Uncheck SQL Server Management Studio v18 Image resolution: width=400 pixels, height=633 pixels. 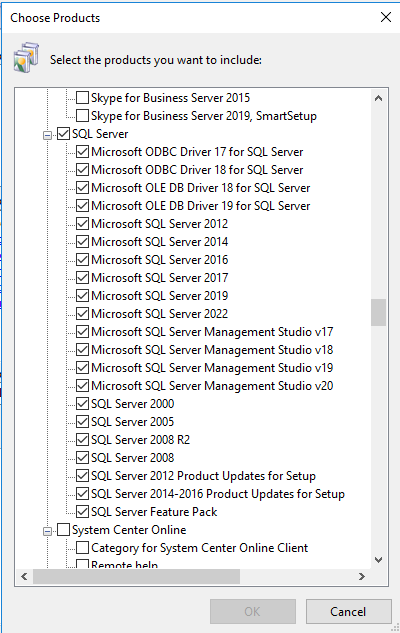coord(82,350)
